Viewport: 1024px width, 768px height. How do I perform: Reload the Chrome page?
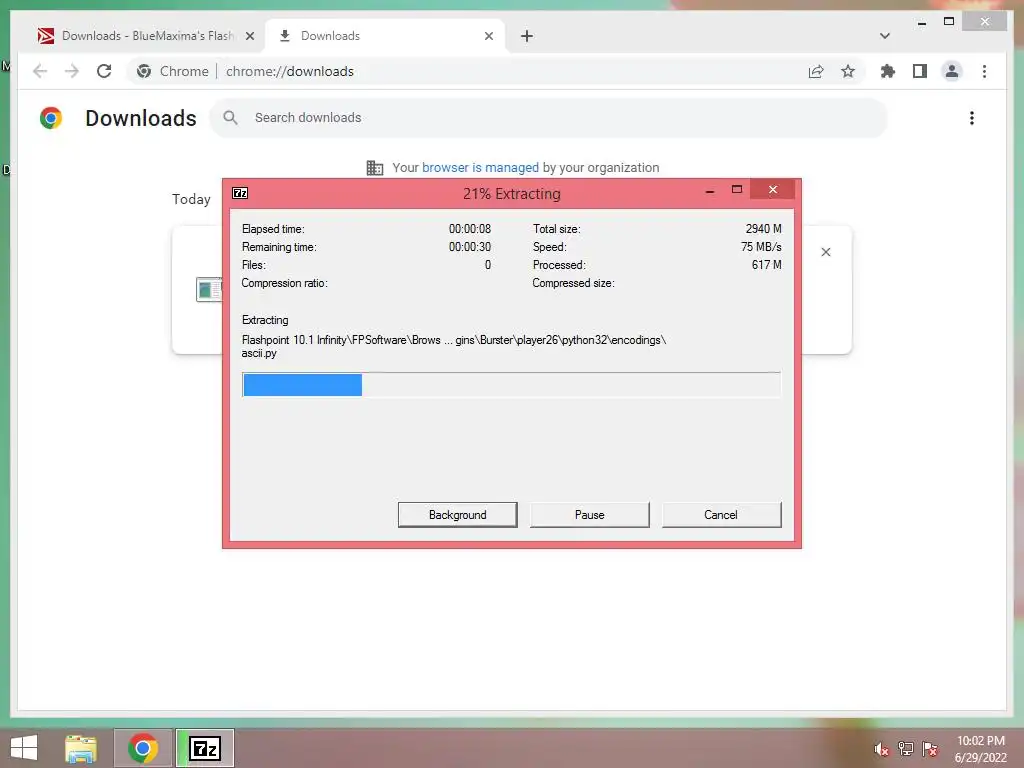point(104,71)
